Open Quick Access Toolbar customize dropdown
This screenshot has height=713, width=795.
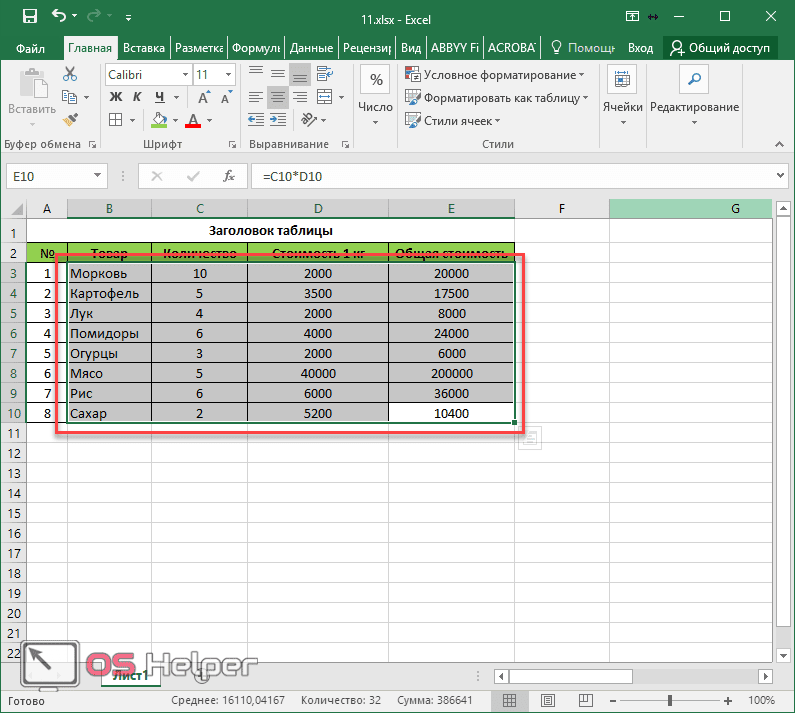[128, 18]
